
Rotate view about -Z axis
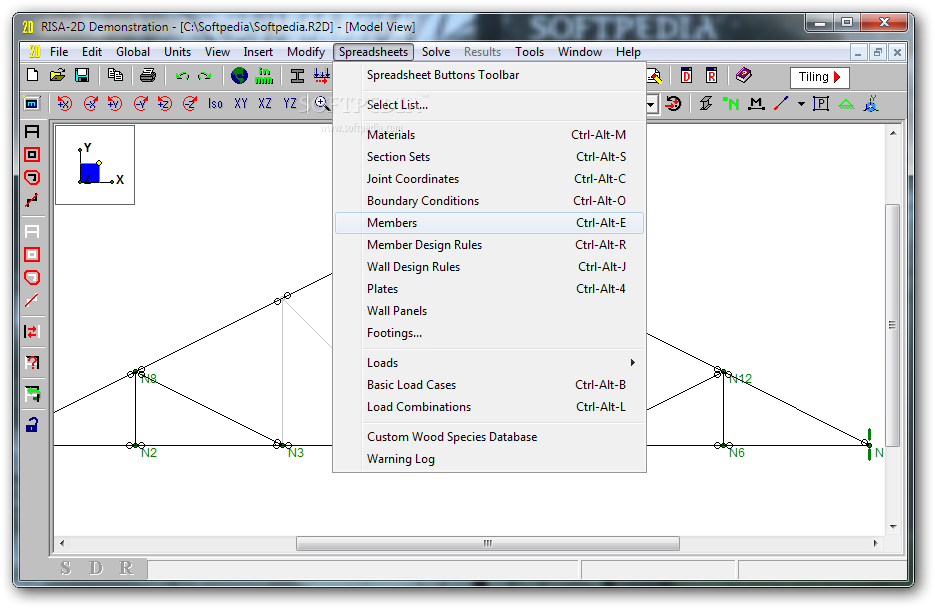tap(190, 104)
